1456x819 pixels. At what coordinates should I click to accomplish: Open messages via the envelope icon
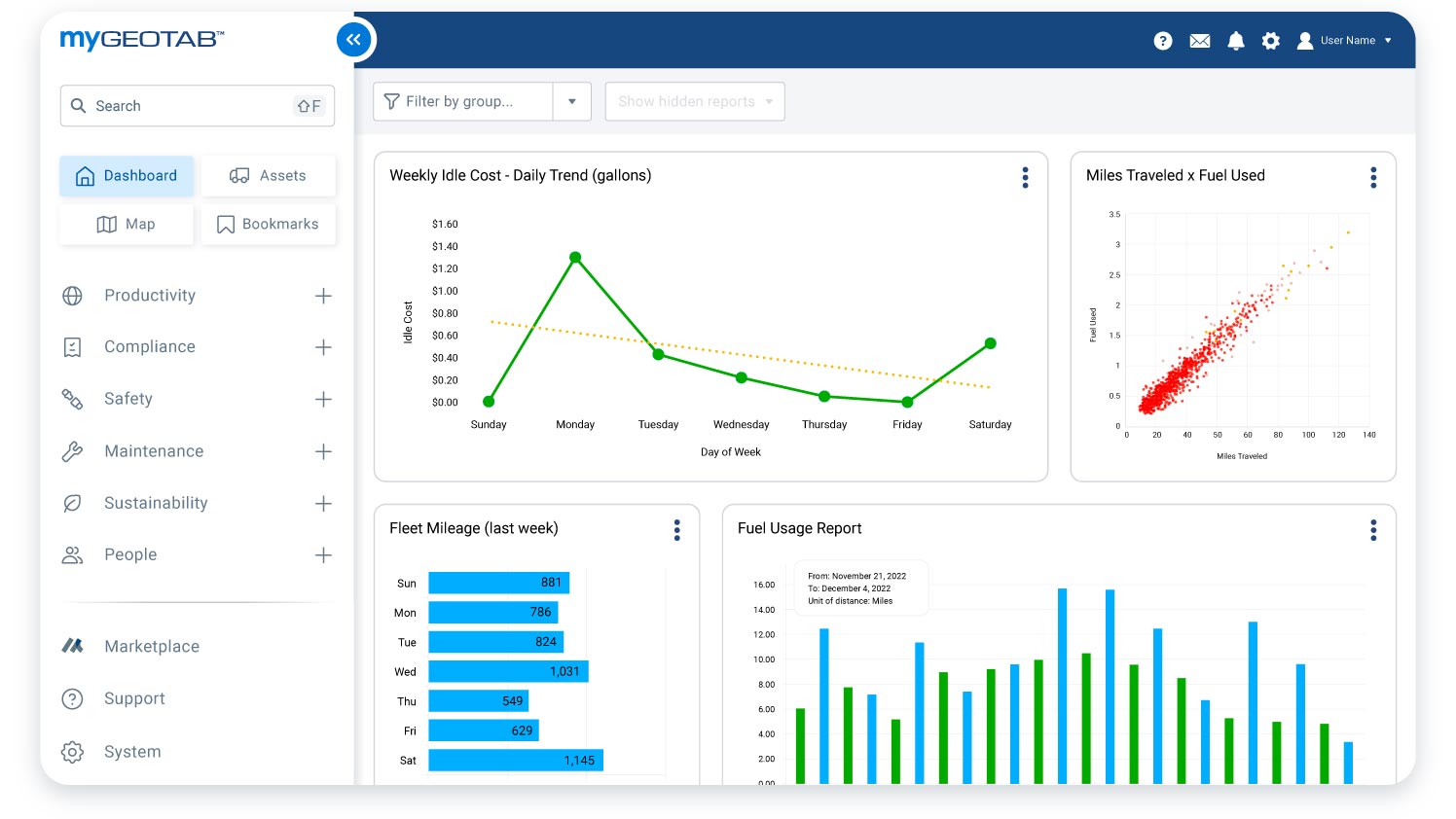(x=1199, y=41)
